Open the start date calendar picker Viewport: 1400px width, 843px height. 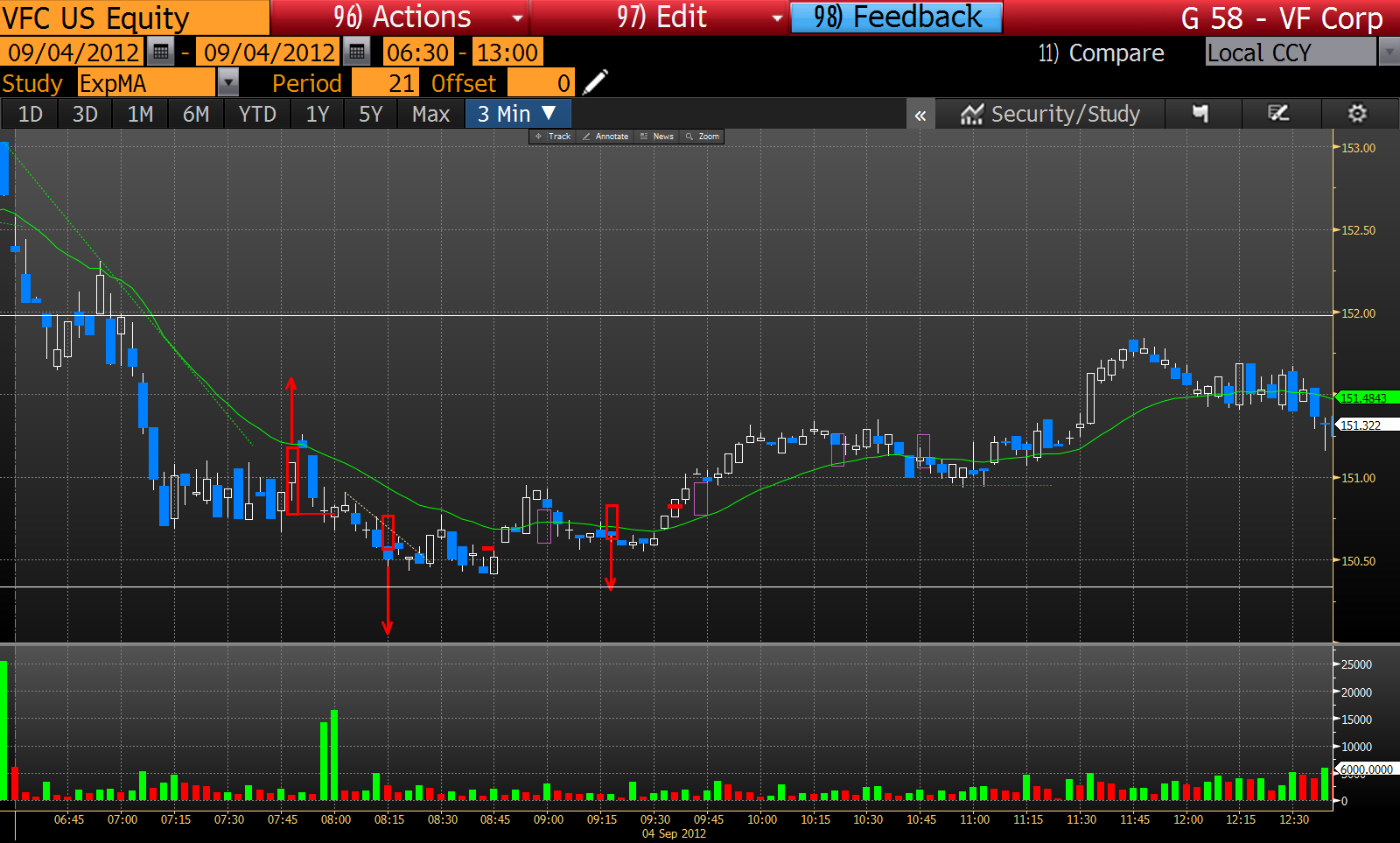(160, 53)
